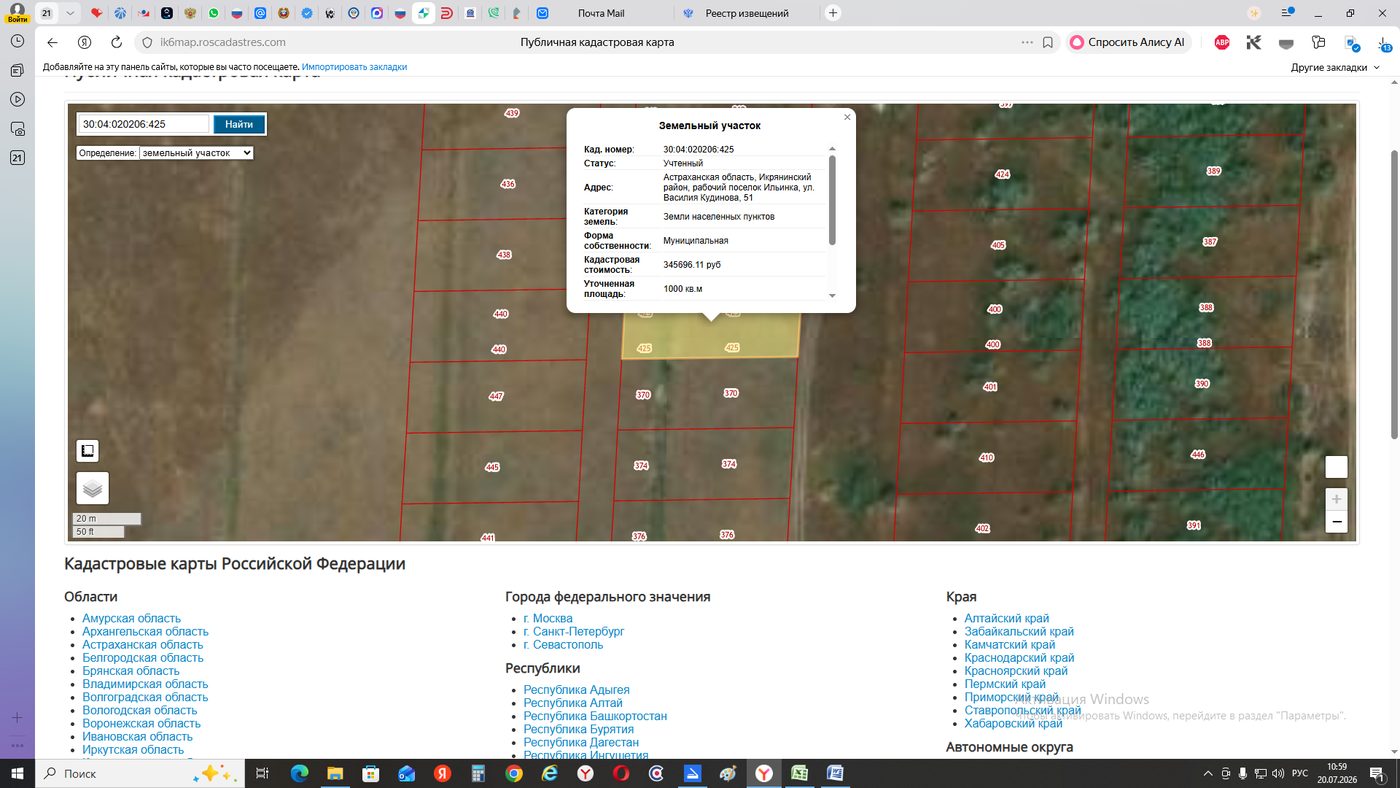Click the browser page reload icon

click(116, 42)
